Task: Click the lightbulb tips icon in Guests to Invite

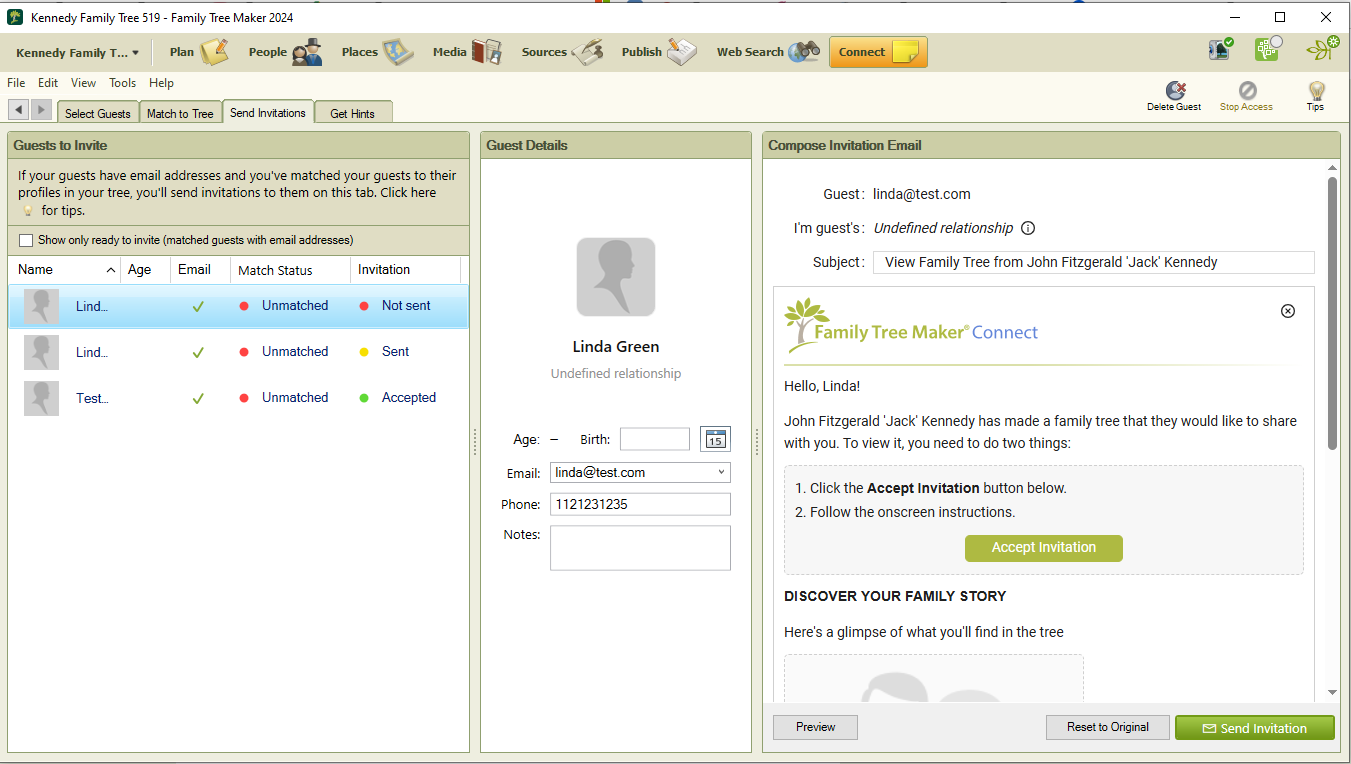Action: click(x=28, y=211)
